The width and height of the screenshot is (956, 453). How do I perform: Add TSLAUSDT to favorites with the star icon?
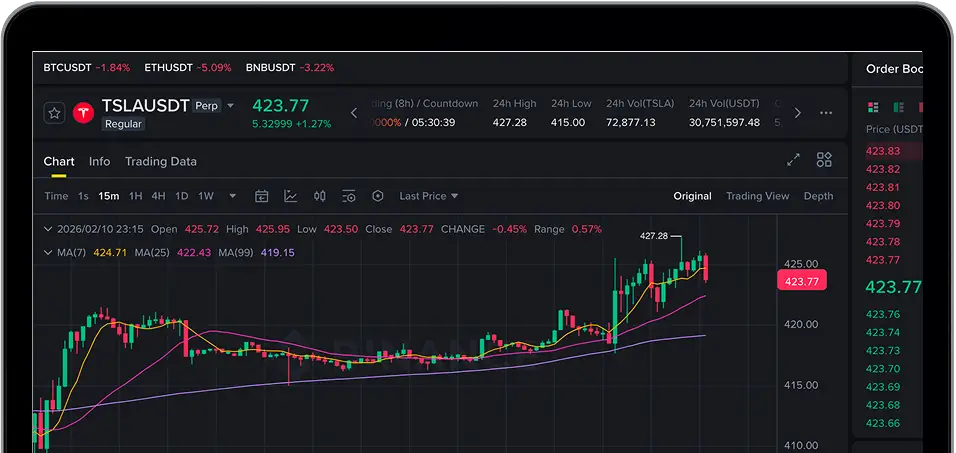pos(54,113)
